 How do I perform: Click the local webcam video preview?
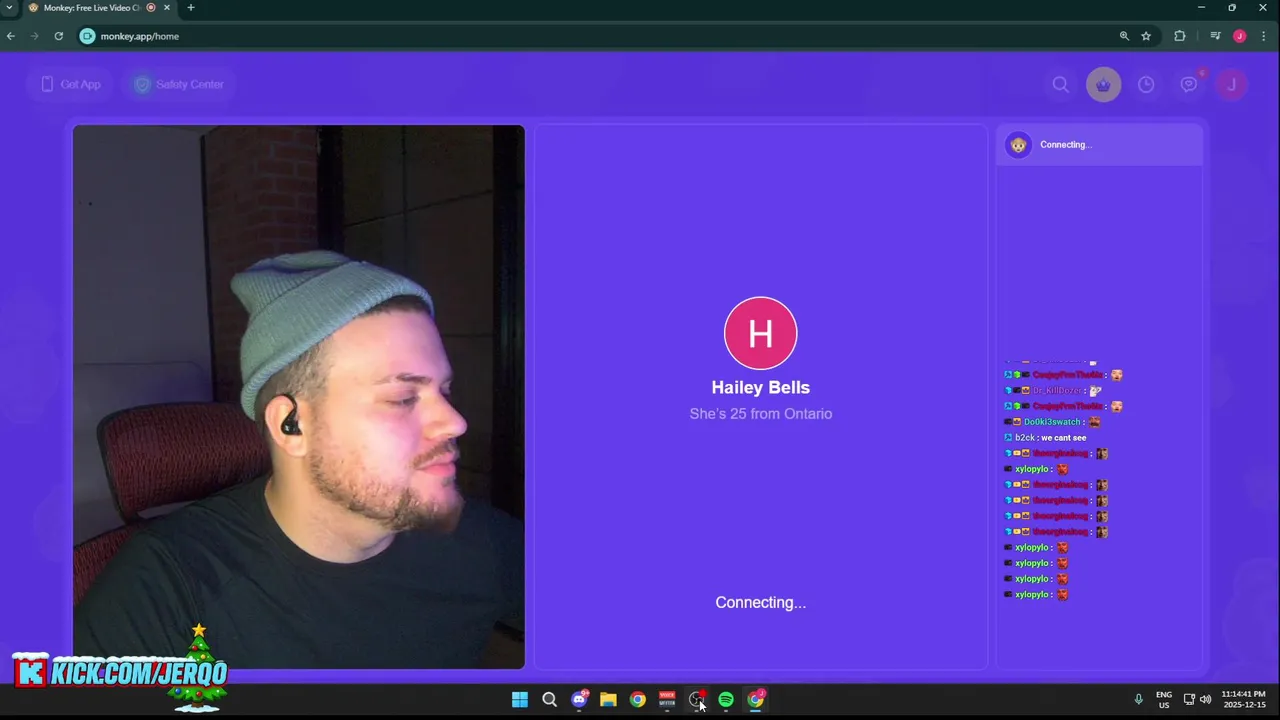[298, 397]
